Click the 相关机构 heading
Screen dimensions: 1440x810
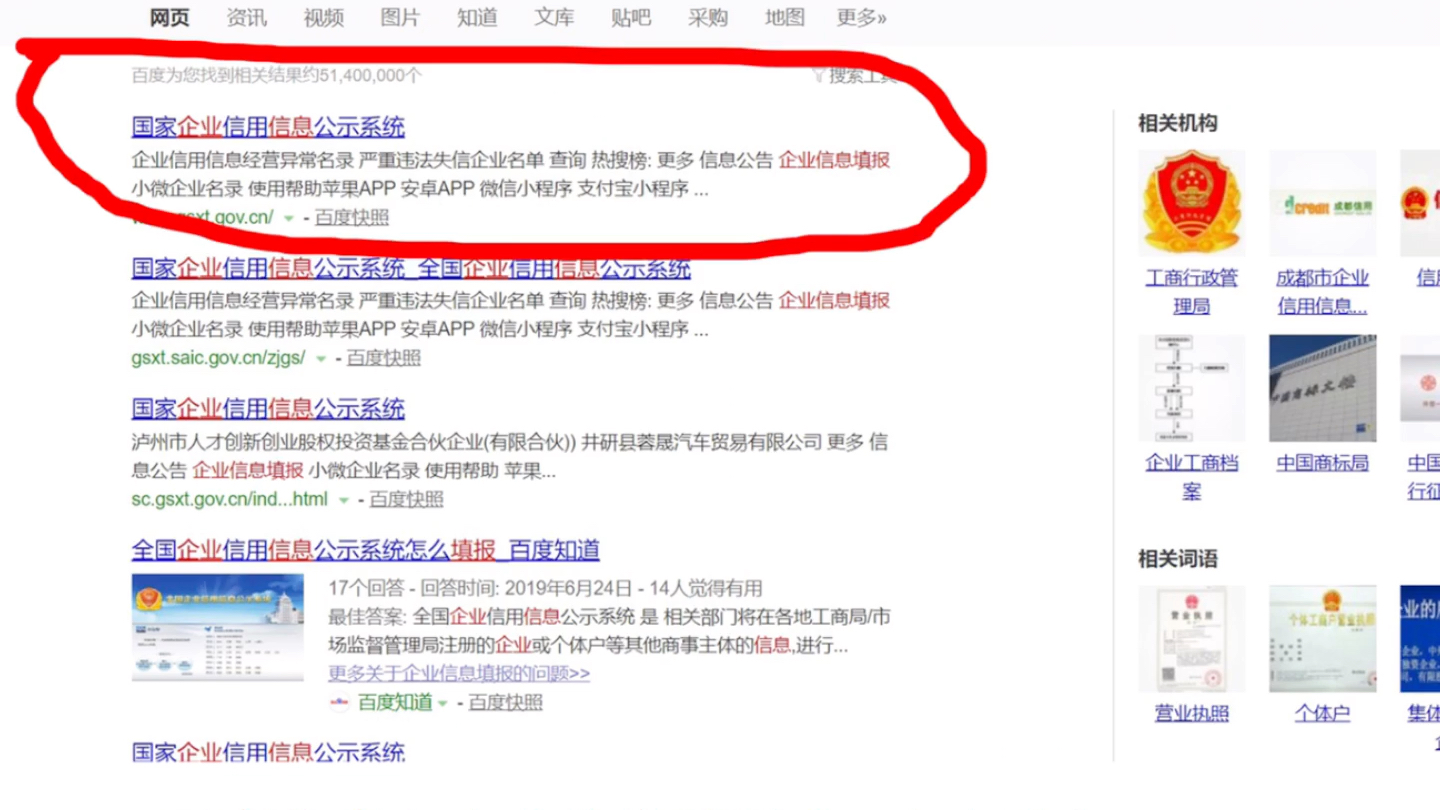click(1178, 123)
